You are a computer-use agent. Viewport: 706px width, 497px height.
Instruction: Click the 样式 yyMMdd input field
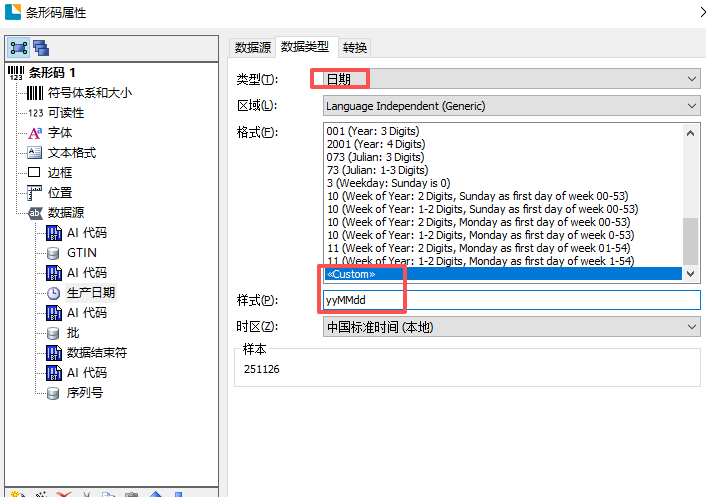(x=511, y=300)
